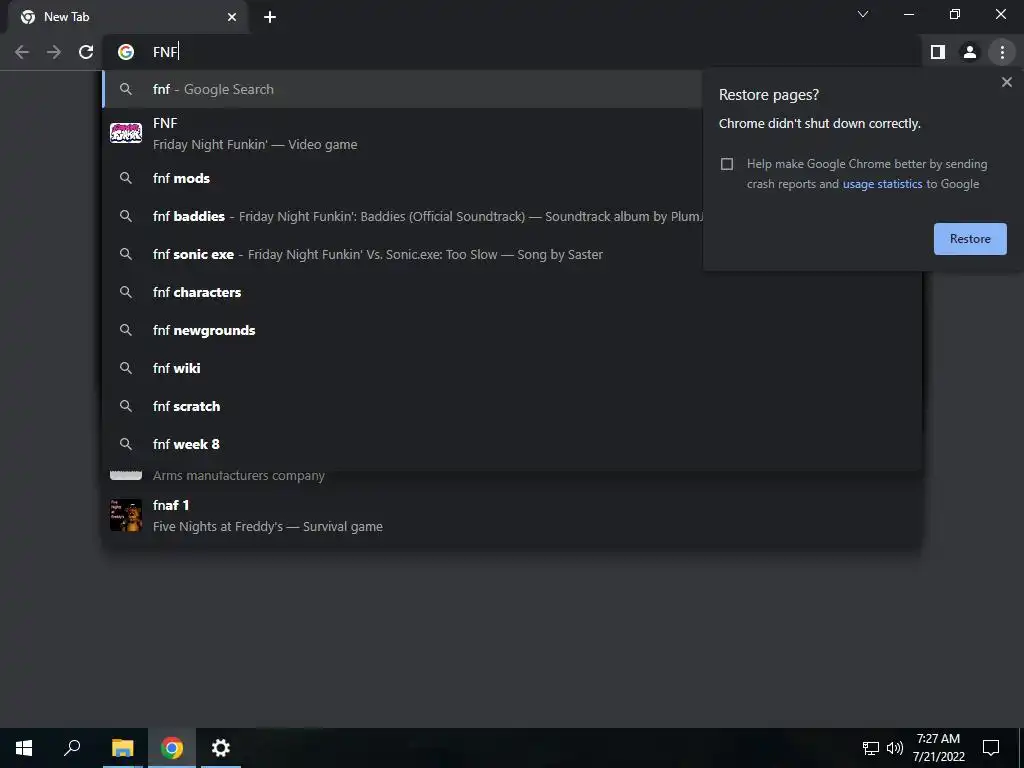Open the notification center icon
This screenshot has height=768, width=1024.
[x=991, y=748]
